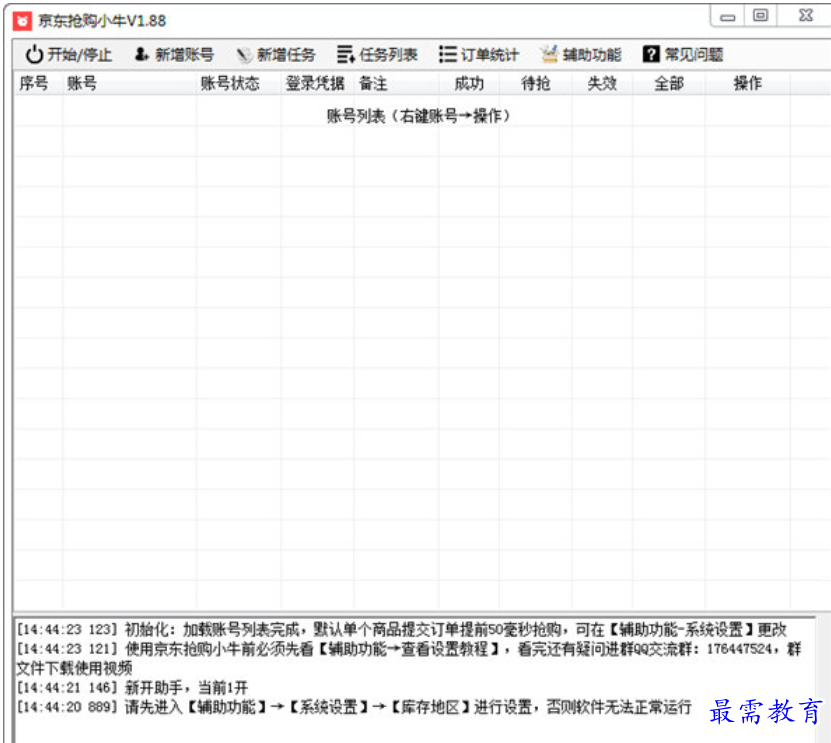Close the 京东抢购小牛 window

point(806,16)
